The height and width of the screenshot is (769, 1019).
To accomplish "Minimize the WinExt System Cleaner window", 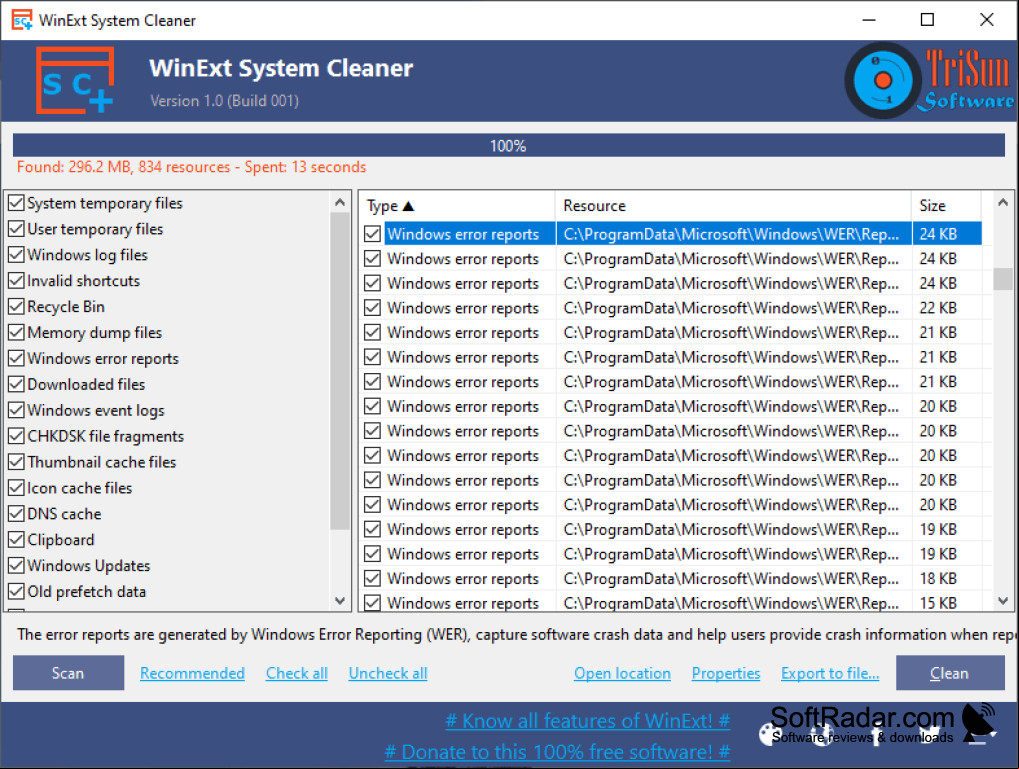I will pyautogui.click(x=869, y=20).
